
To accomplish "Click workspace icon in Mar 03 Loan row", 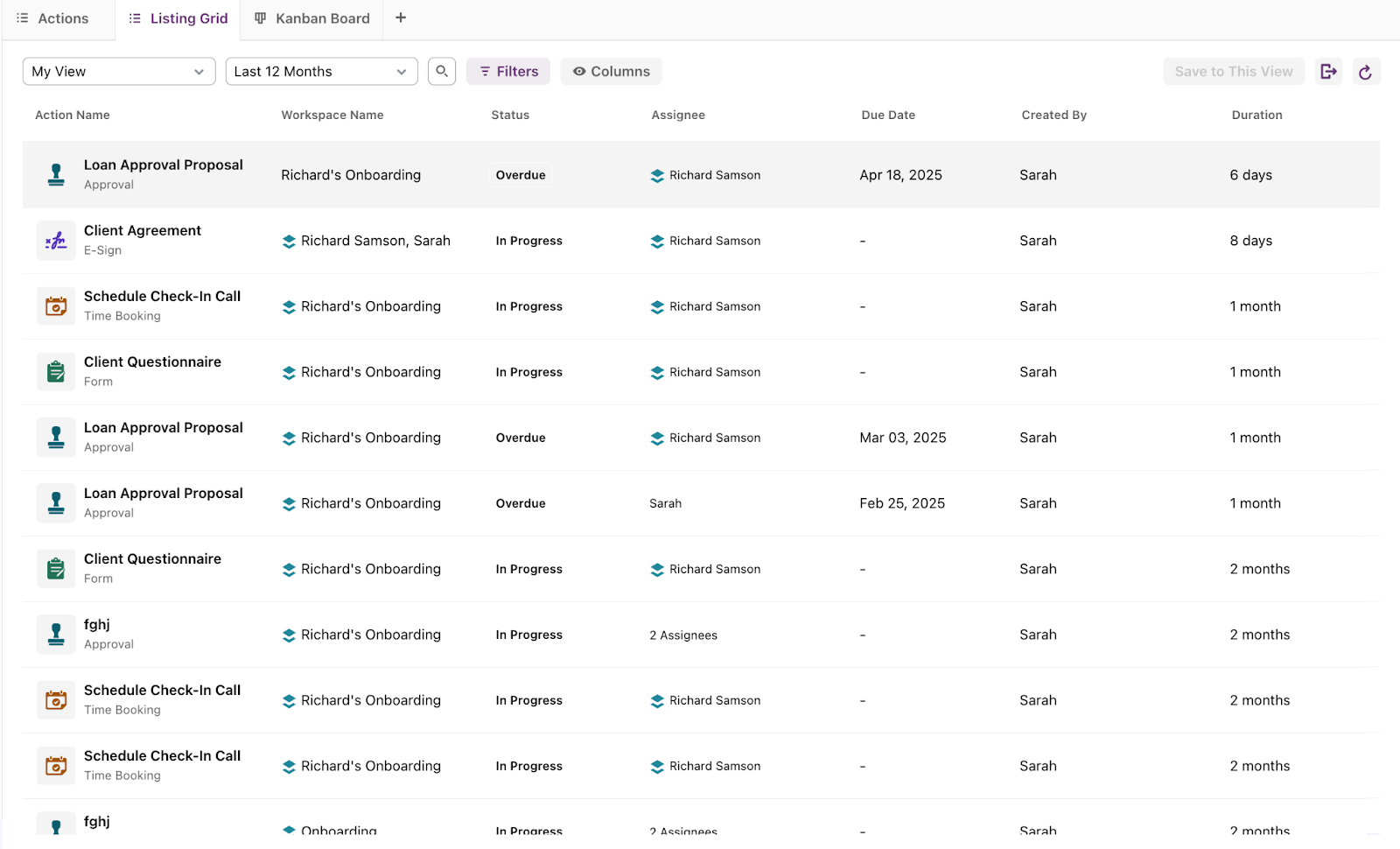I will [289, 438].
